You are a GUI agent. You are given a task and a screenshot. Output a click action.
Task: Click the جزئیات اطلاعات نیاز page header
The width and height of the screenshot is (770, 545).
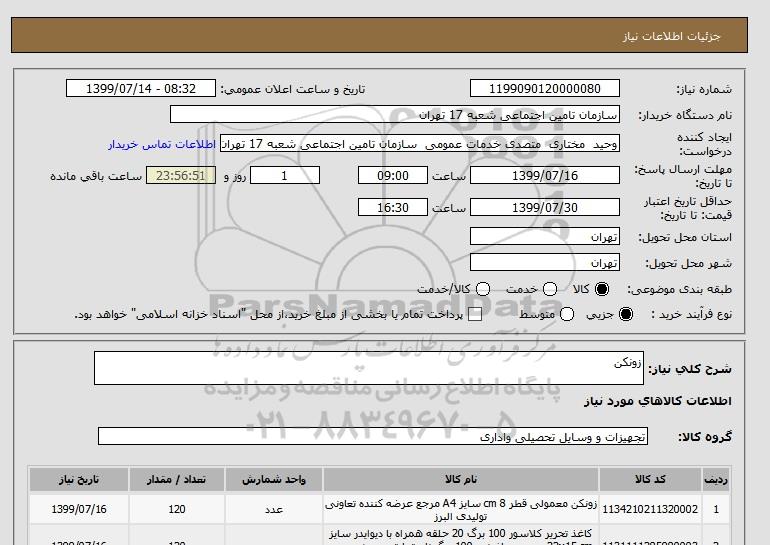671,36
